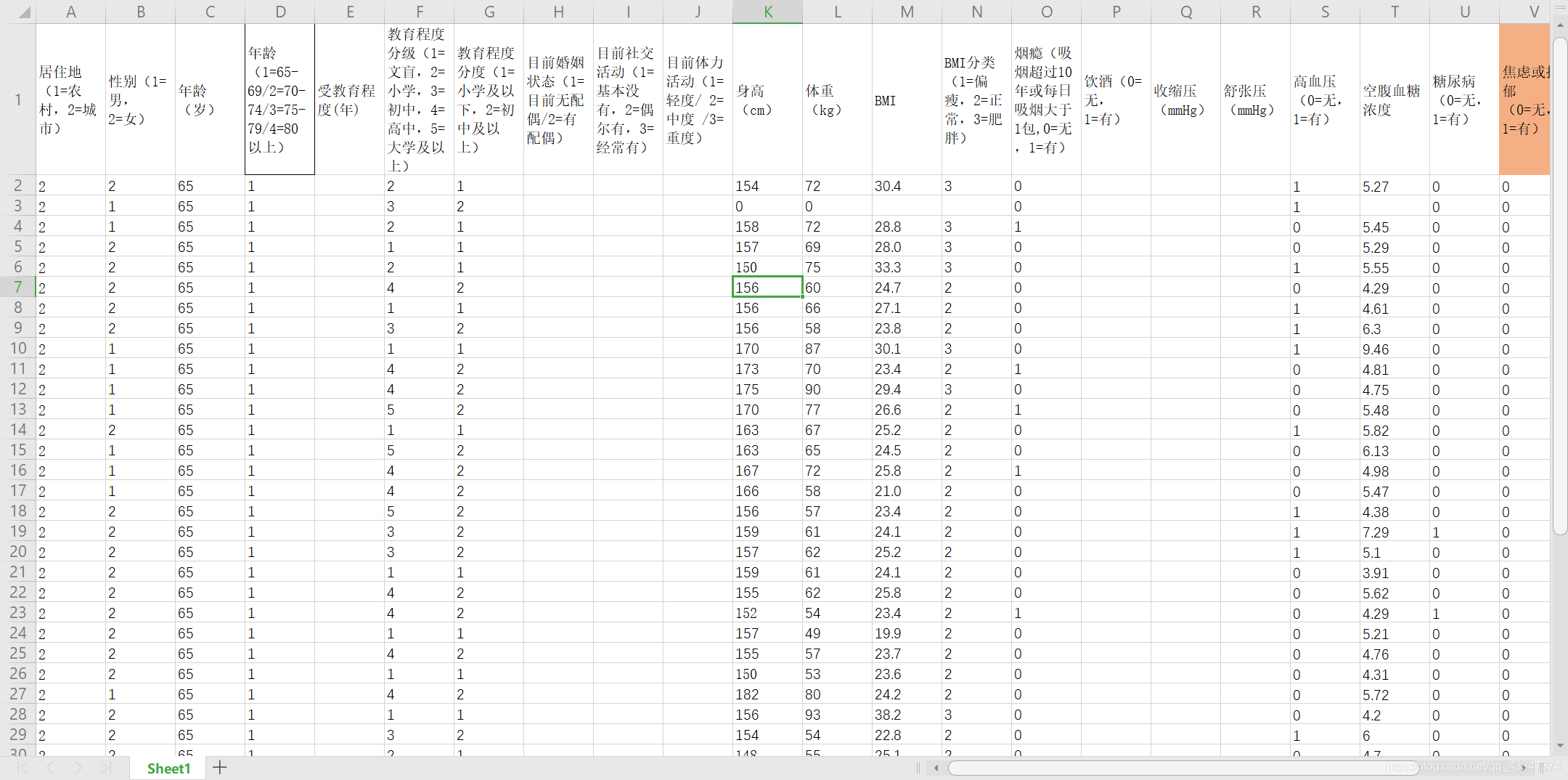
Task: Click vertical scrollbar up arrow
Action: (x=1560, y=25)
